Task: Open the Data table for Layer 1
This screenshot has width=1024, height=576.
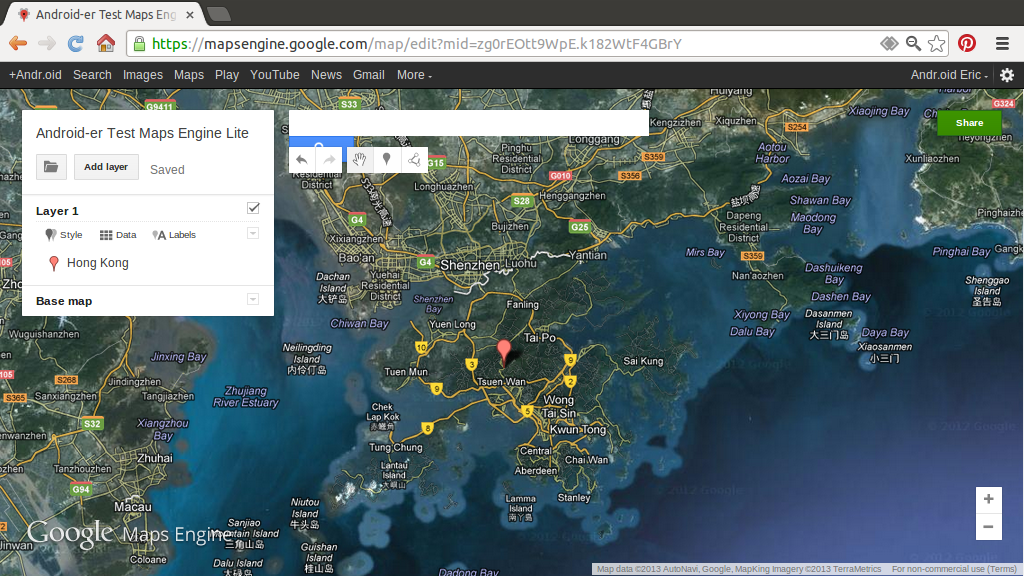Action: 117,234
